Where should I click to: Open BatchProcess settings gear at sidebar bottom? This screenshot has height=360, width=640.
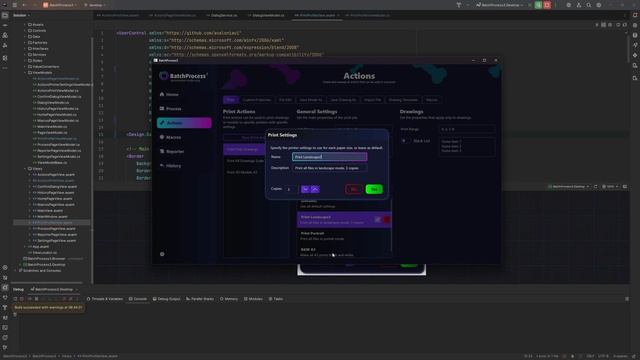[x=162, y=254]
